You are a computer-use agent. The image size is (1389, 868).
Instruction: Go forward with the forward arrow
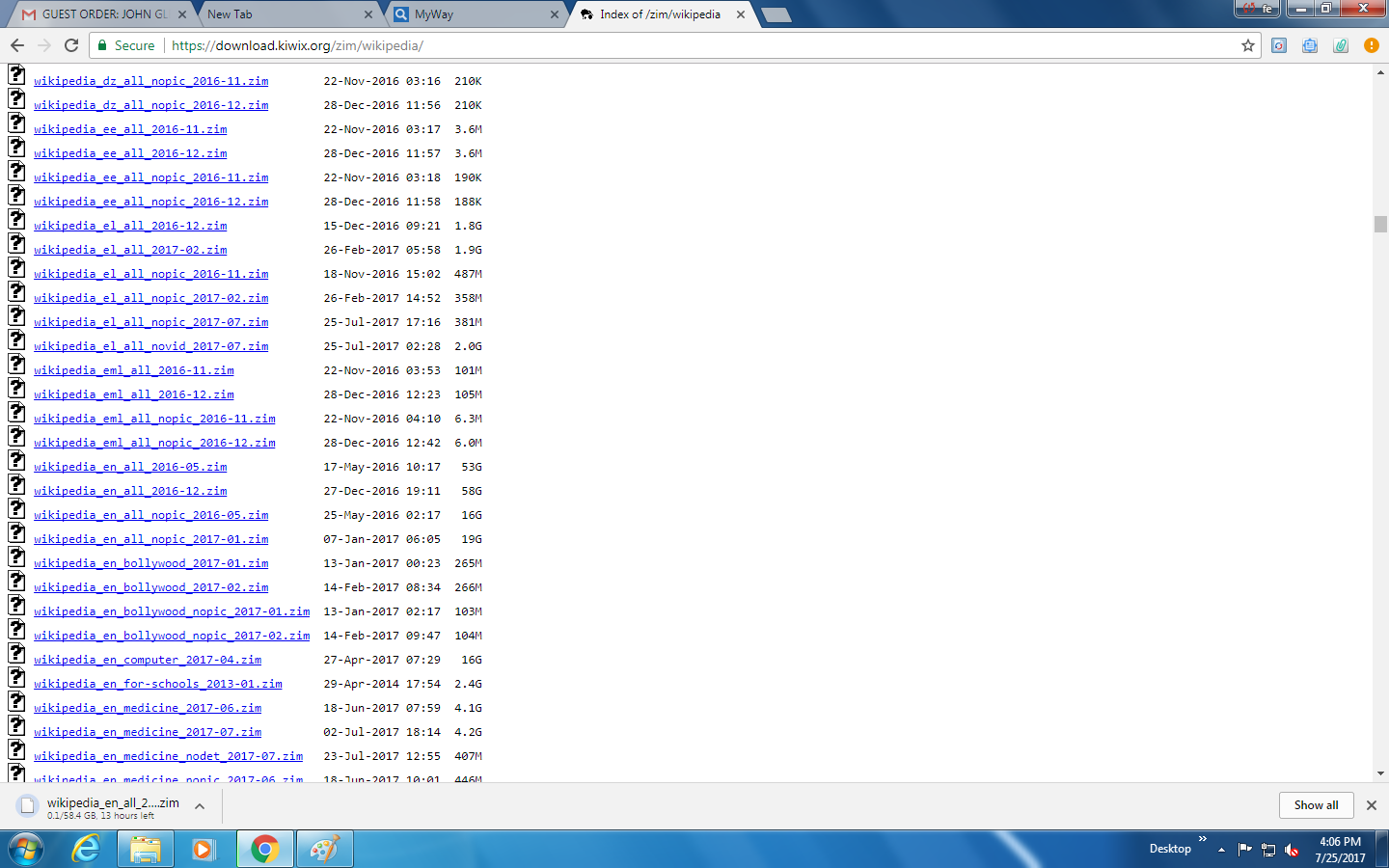point(44,45)
